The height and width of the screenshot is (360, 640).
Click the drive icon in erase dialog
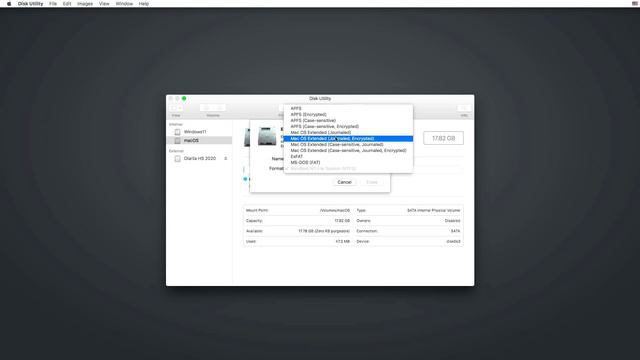click(267, 136)
